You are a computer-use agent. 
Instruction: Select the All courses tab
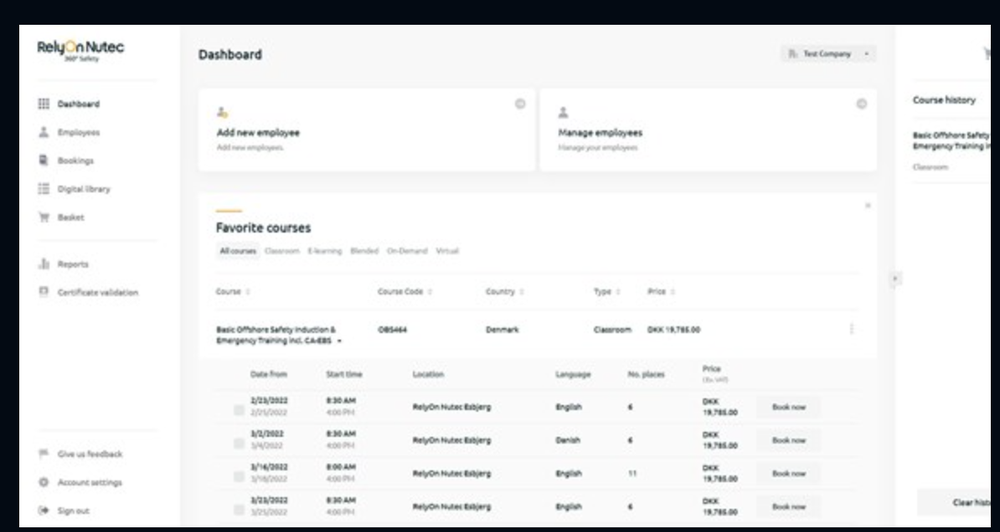(x=238, y=251)
